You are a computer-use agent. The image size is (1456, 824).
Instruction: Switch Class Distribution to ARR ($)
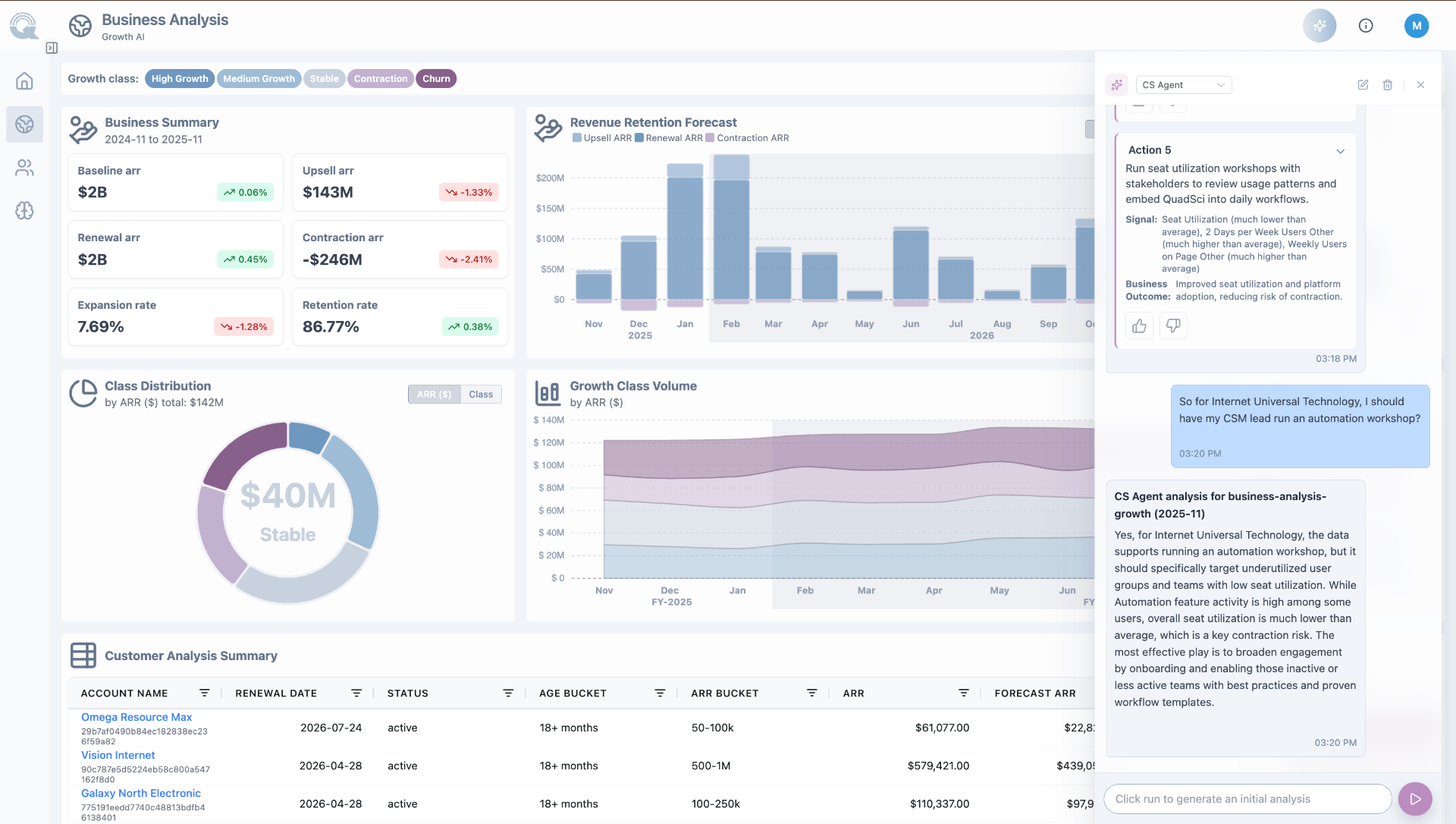tap(434, 395)
